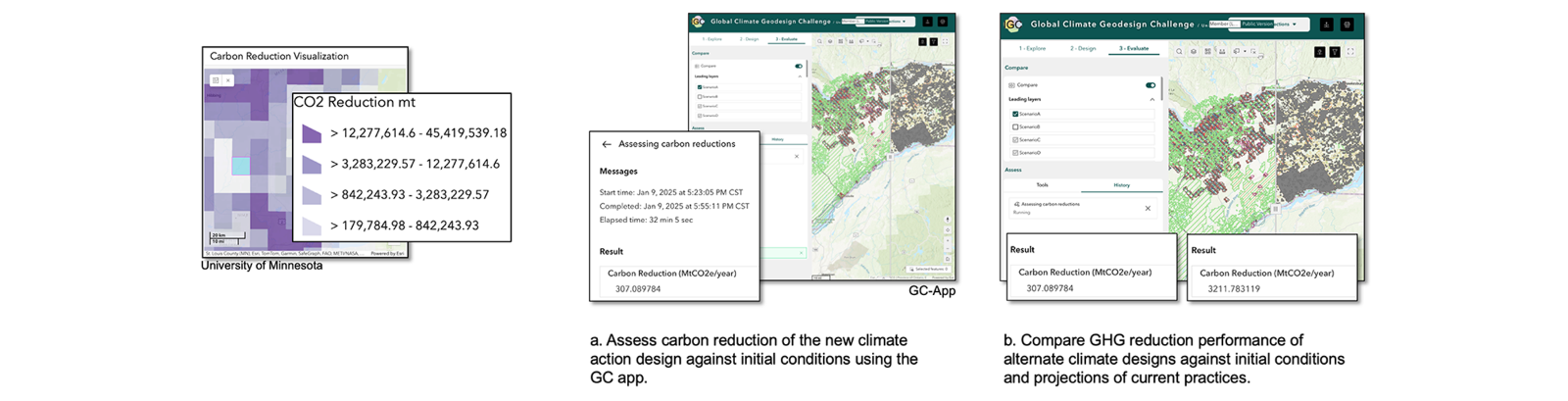This screenshot has height=401, width=1568.
Task: Uncheck ScenarioA in right GC-App window
Action: click(x=1015, y=114)
